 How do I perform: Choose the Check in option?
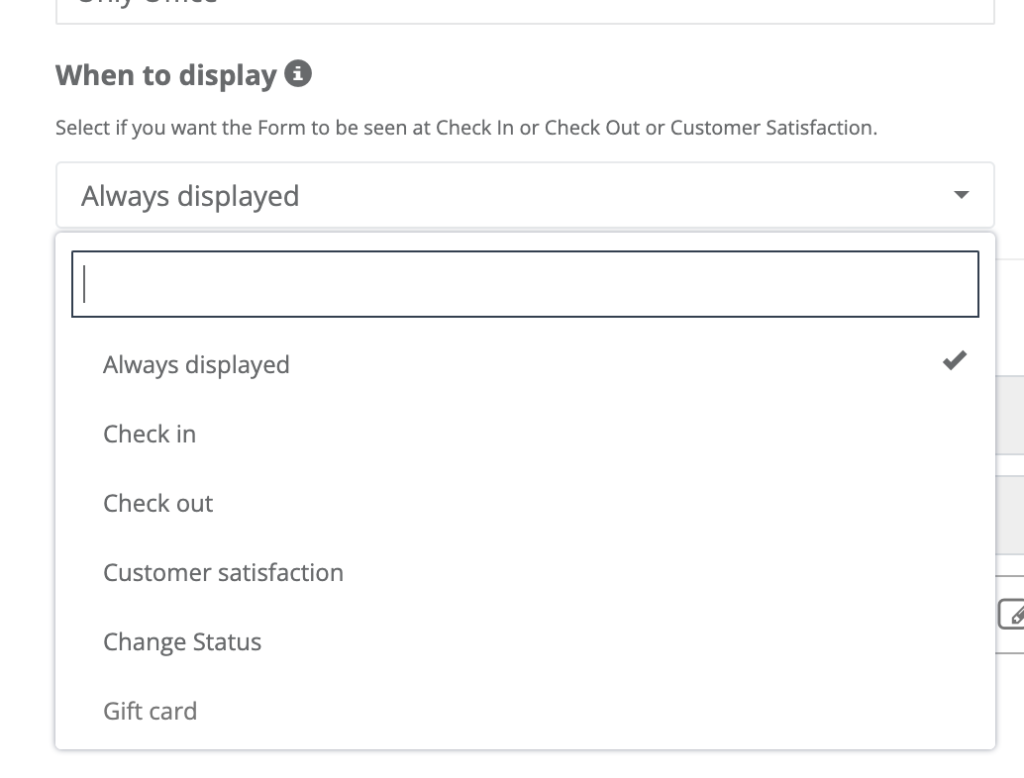click(525, 434)
